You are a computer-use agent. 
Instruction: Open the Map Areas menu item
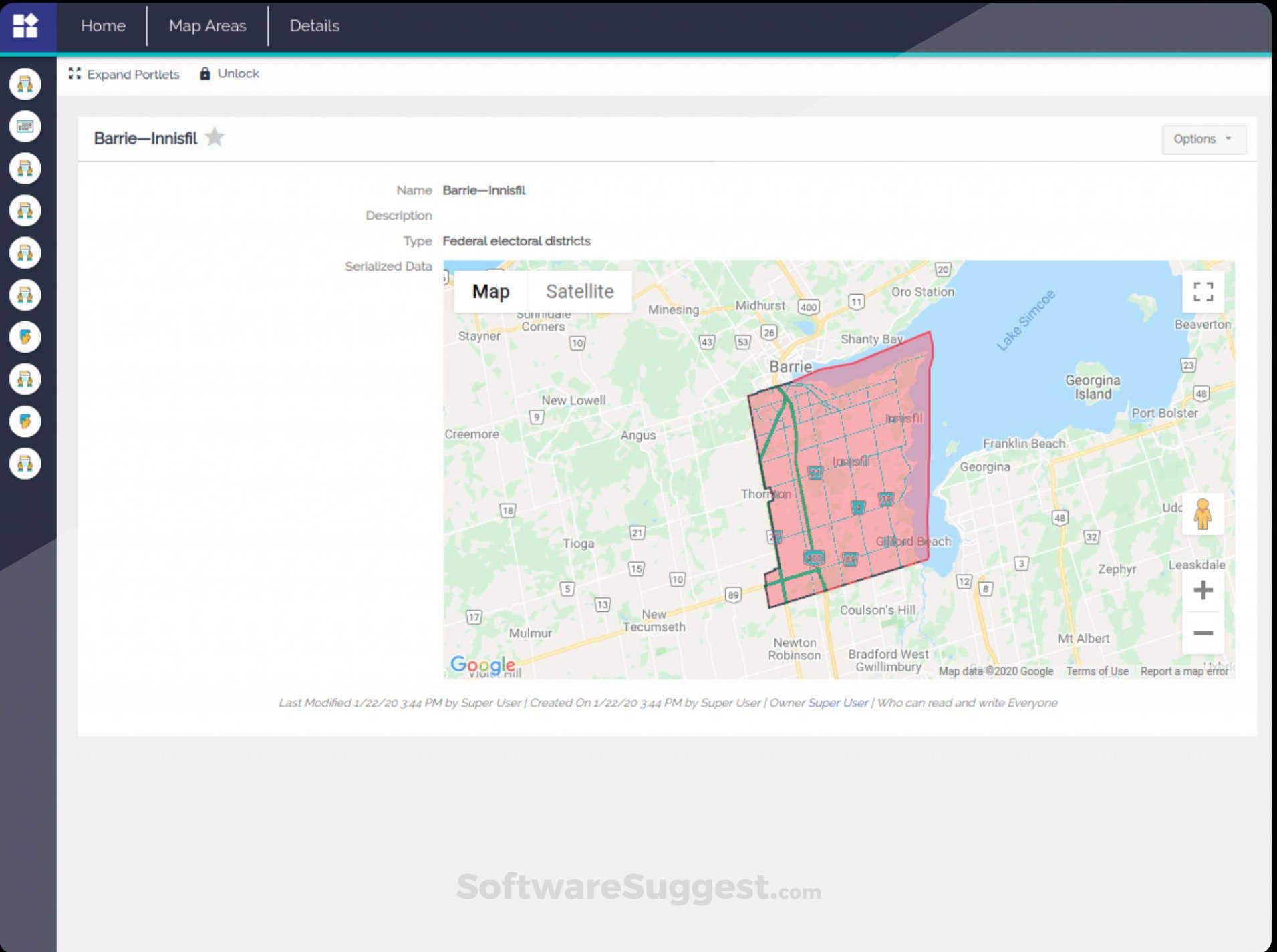[207, 25]
